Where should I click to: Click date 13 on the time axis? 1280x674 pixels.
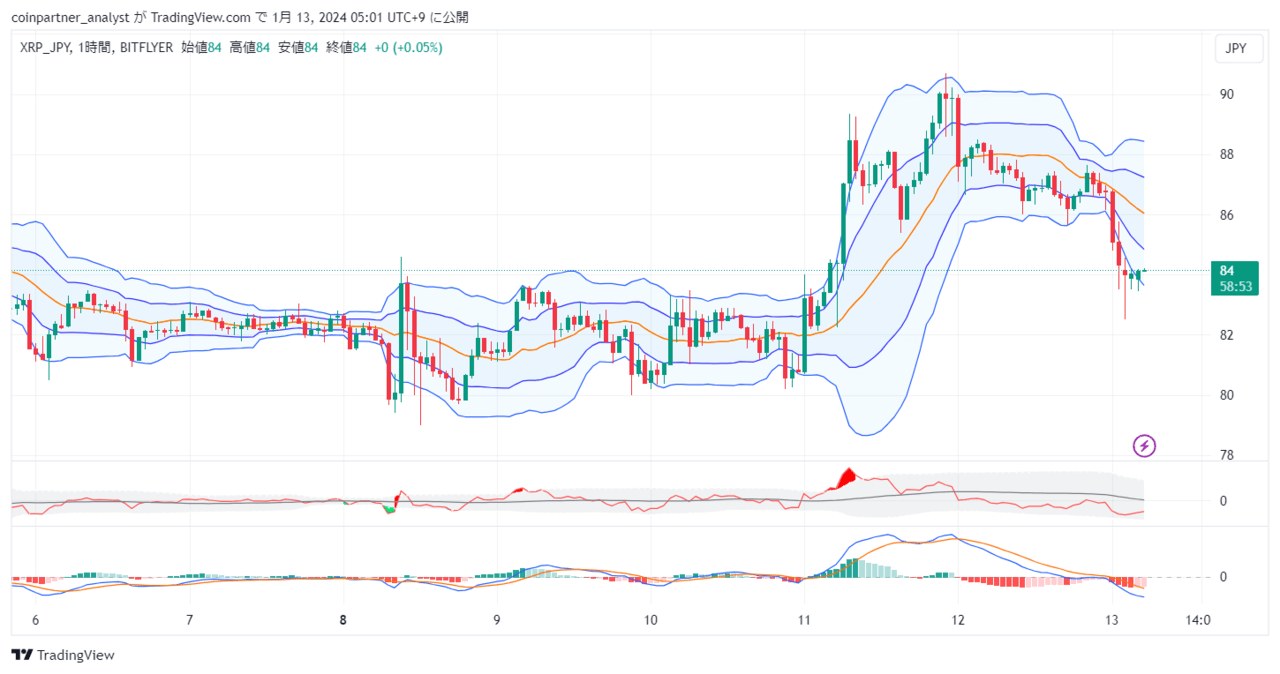pyautogui.click(x=1112, y=620)
